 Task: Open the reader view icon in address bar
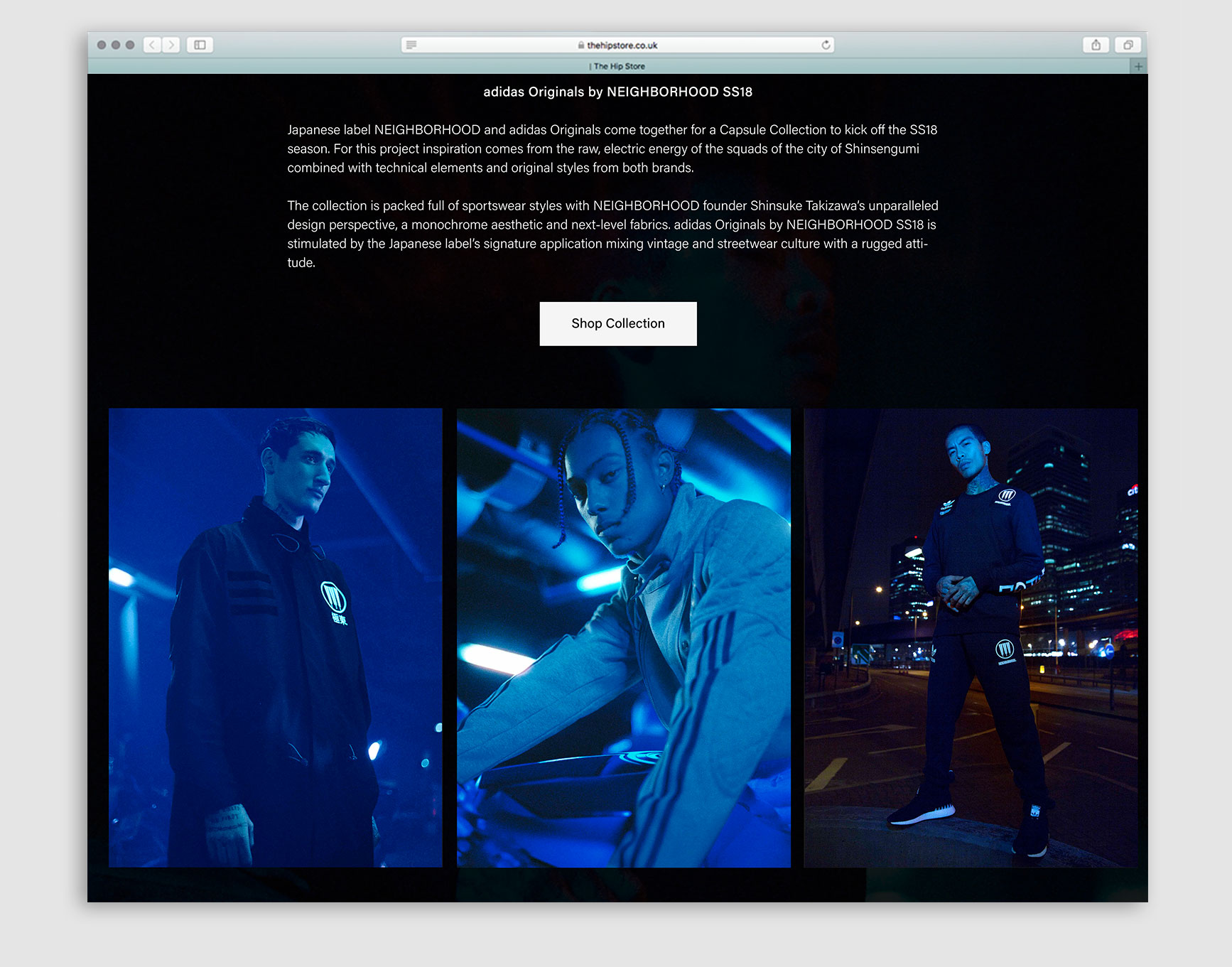411,45
